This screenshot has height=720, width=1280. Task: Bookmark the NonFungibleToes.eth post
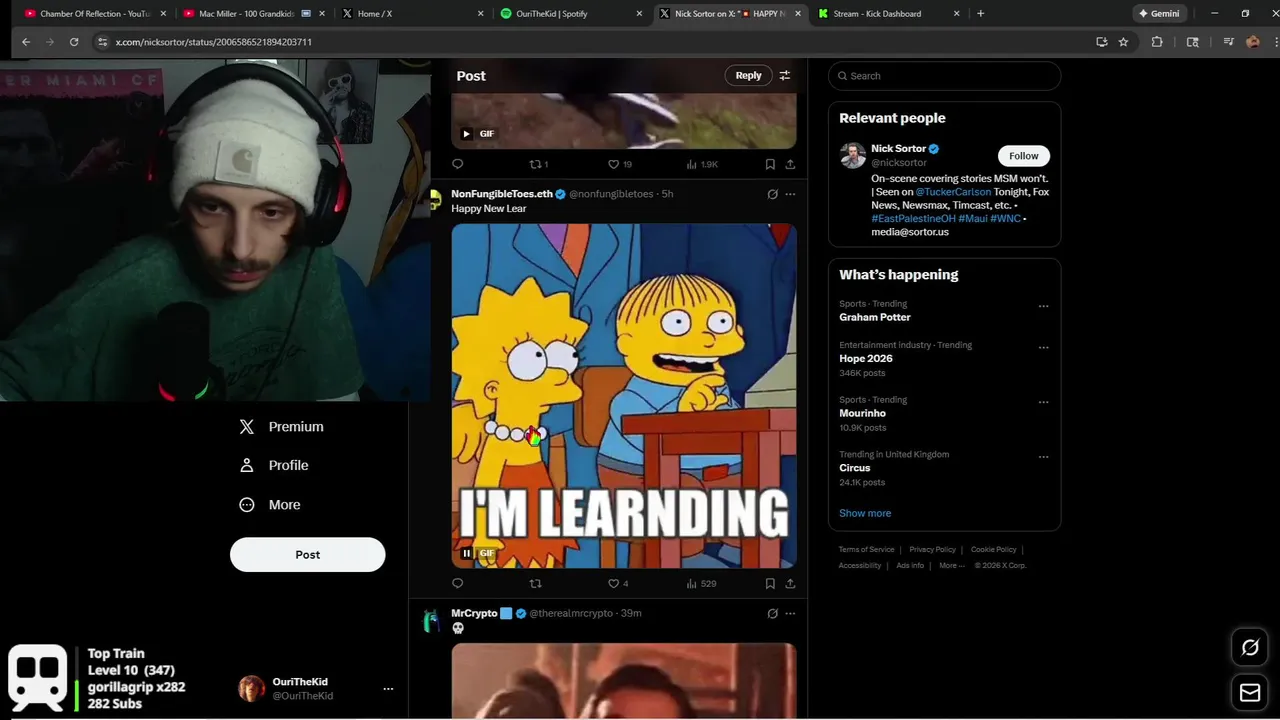770,583
